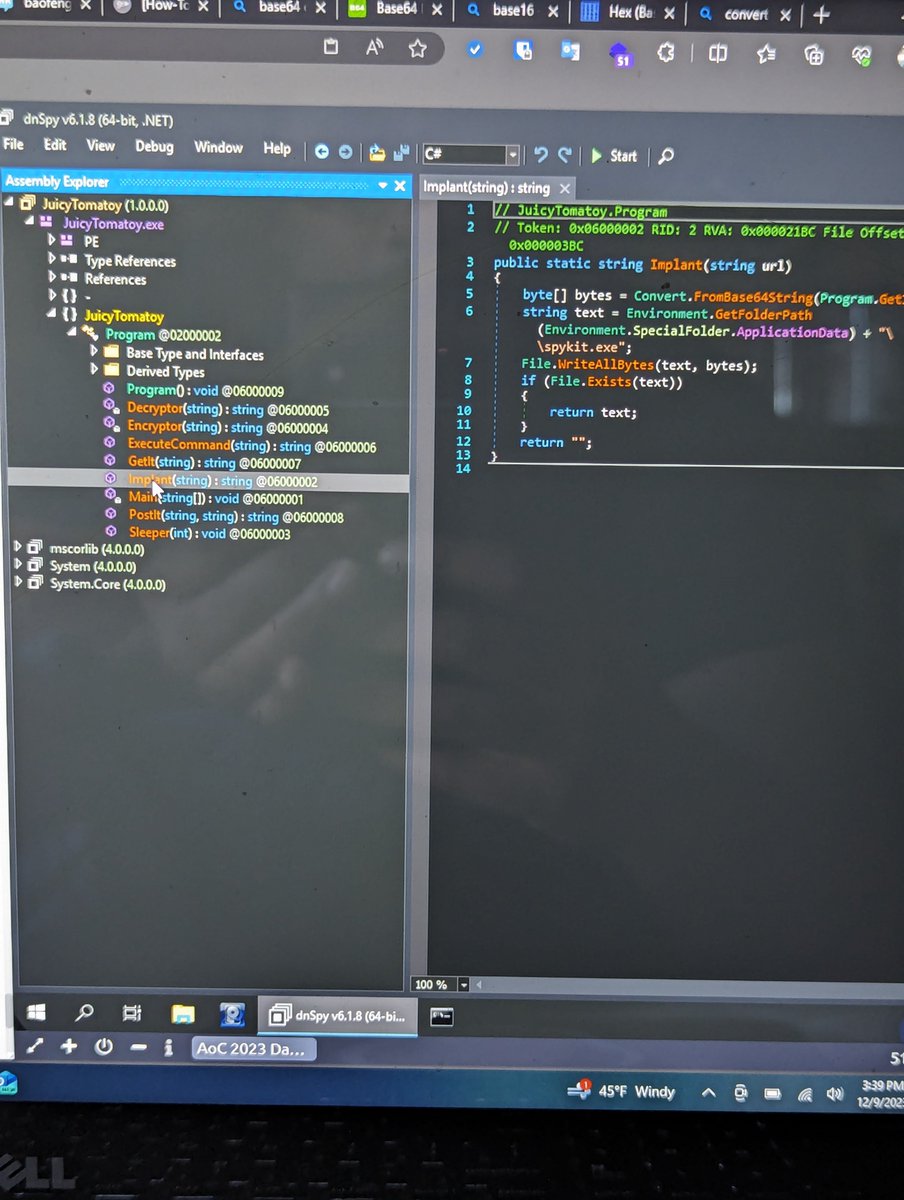This screenshot has width=904, height=1200.
Task: Expand the System.Core (4.0.0.0) assembly
Action: 18,583
